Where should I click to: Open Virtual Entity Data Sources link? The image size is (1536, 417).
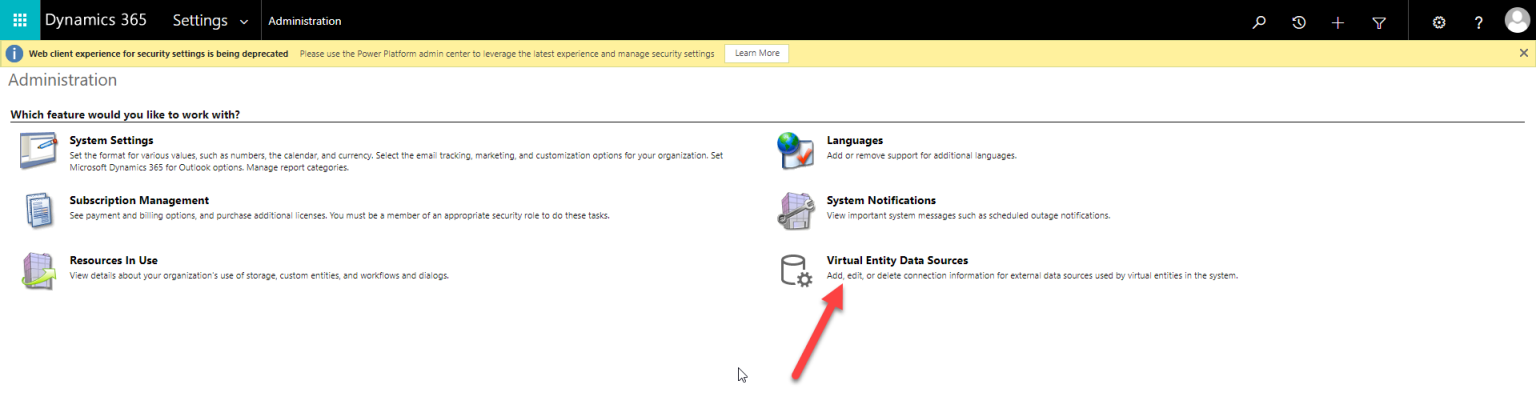coord(897,260)
